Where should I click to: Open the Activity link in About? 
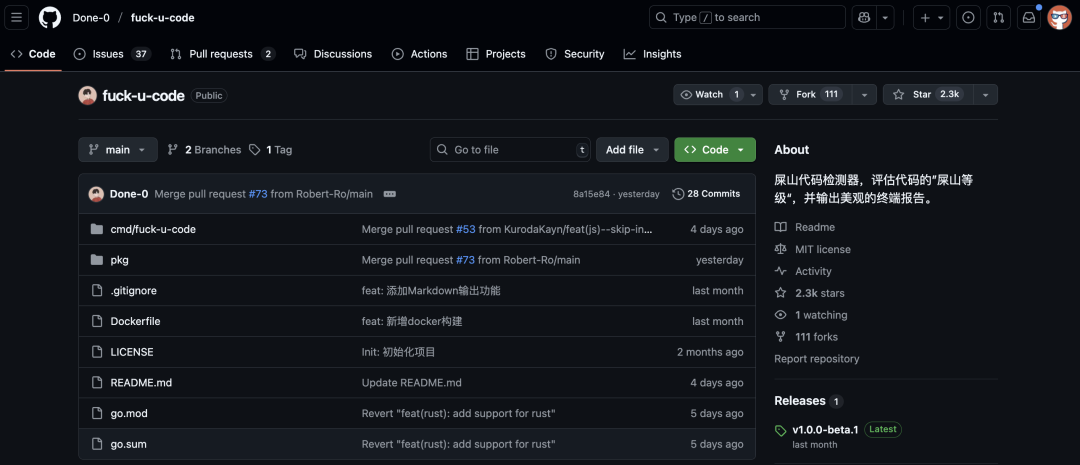point(803,271)
